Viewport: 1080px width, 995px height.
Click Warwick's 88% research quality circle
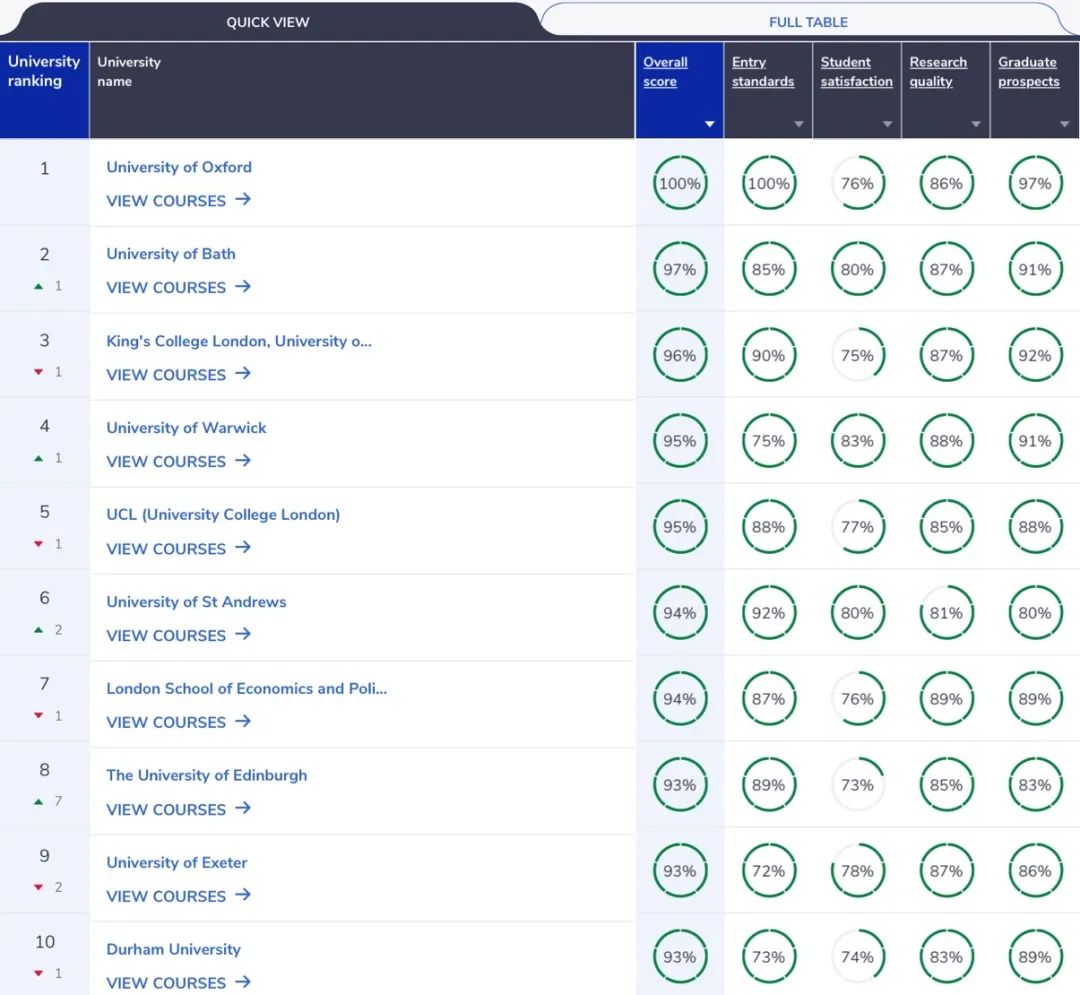[x=946, y=441]
